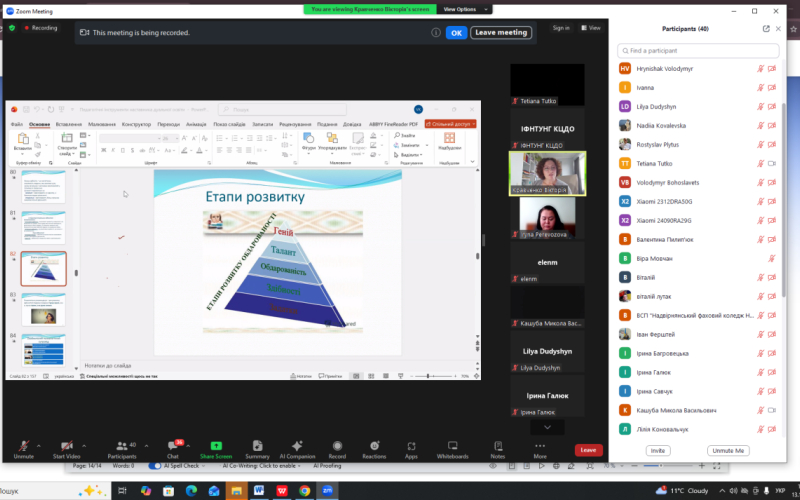Click the Leave meeting button in notice

tap(501, 33)
